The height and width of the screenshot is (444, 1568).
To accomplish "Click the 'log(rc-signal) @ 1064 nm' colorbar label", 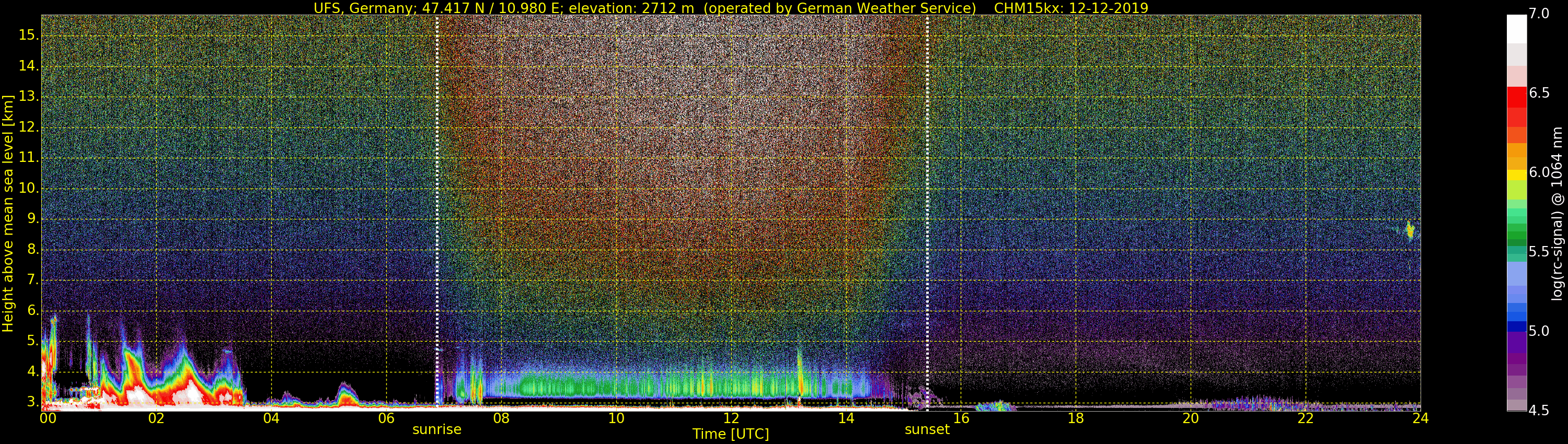I will (1557, 213).
